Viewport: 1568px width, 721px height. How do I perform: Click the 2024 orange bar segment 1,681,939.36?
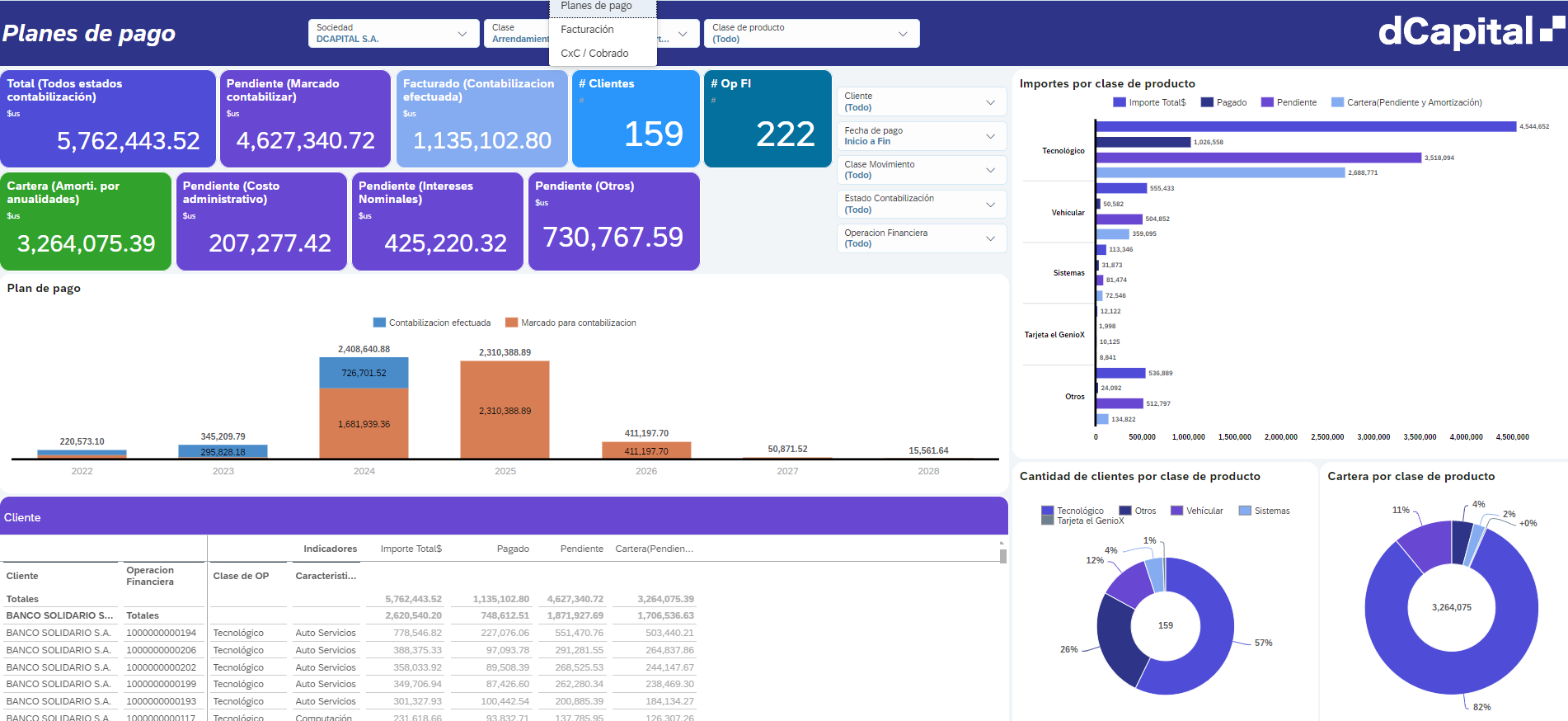[x=364, y=423]
